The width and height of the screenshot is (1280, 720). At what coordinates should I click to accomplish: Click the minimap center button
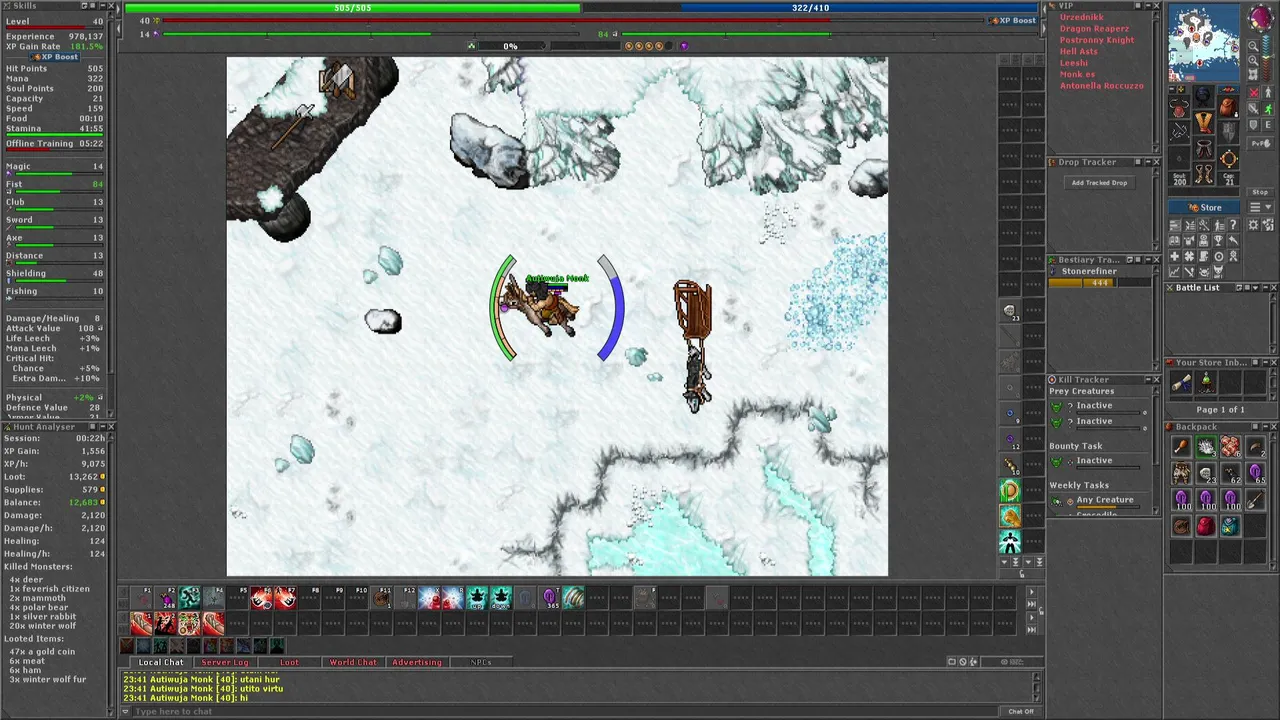[1253, 74]
